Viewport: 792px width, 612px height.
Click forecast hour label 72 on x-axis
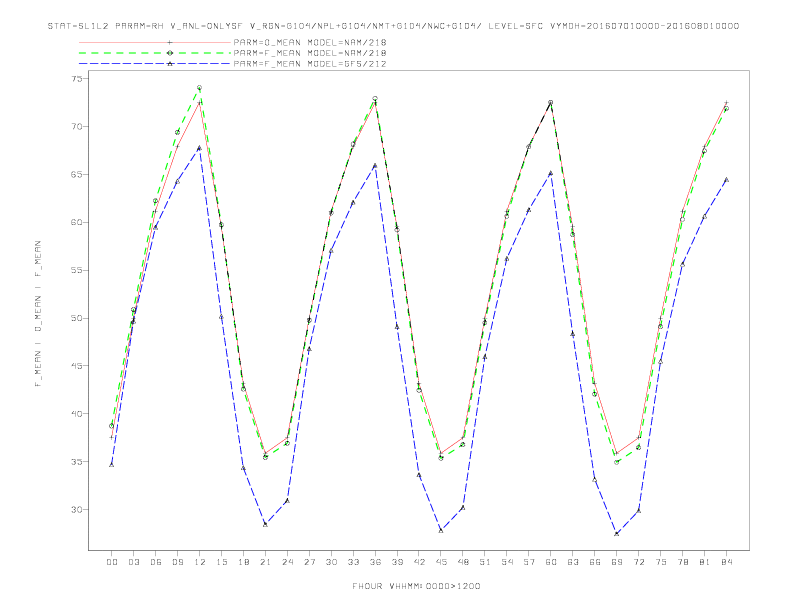(x=639, y=562)
